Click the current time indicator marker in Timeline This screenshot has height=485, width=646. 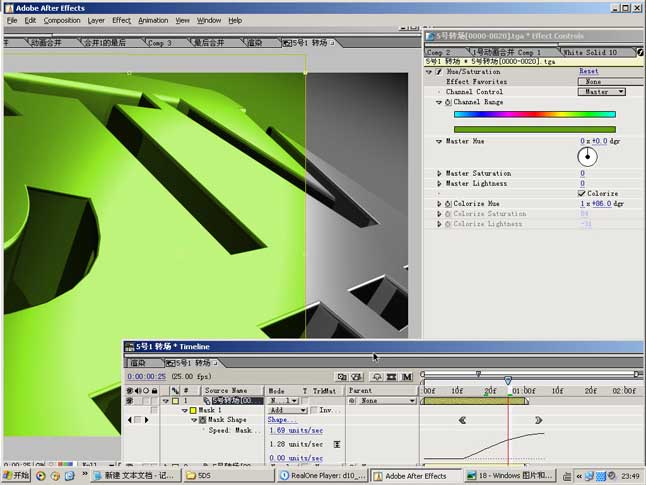tap(508, 380)
